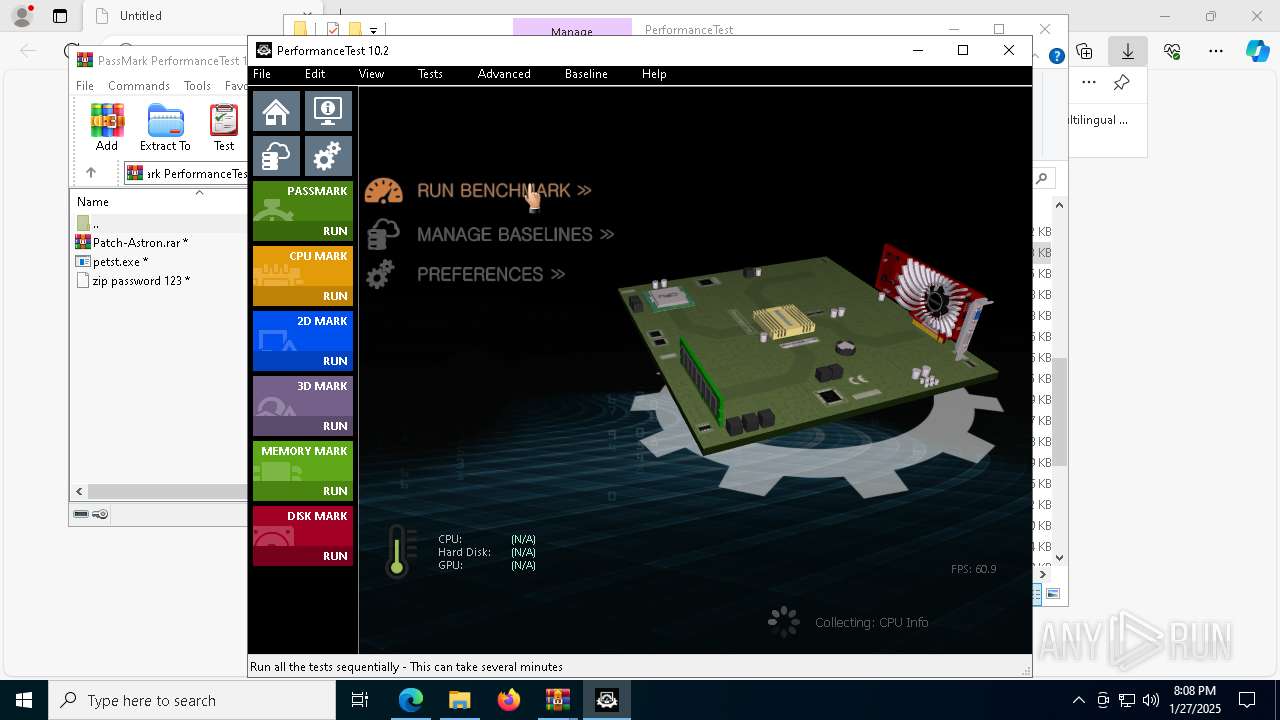1280x720 pixels.
Task: Click Explorer vertical scrollbar down arrow
Action: tap(1059, 558)
